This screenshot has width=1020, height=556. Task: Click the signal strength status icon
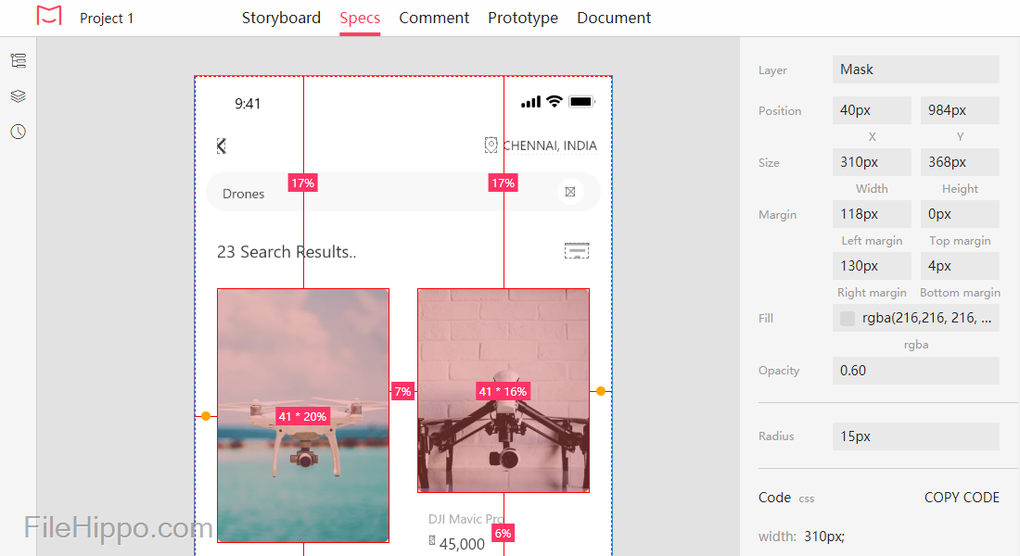coord(531,102)
